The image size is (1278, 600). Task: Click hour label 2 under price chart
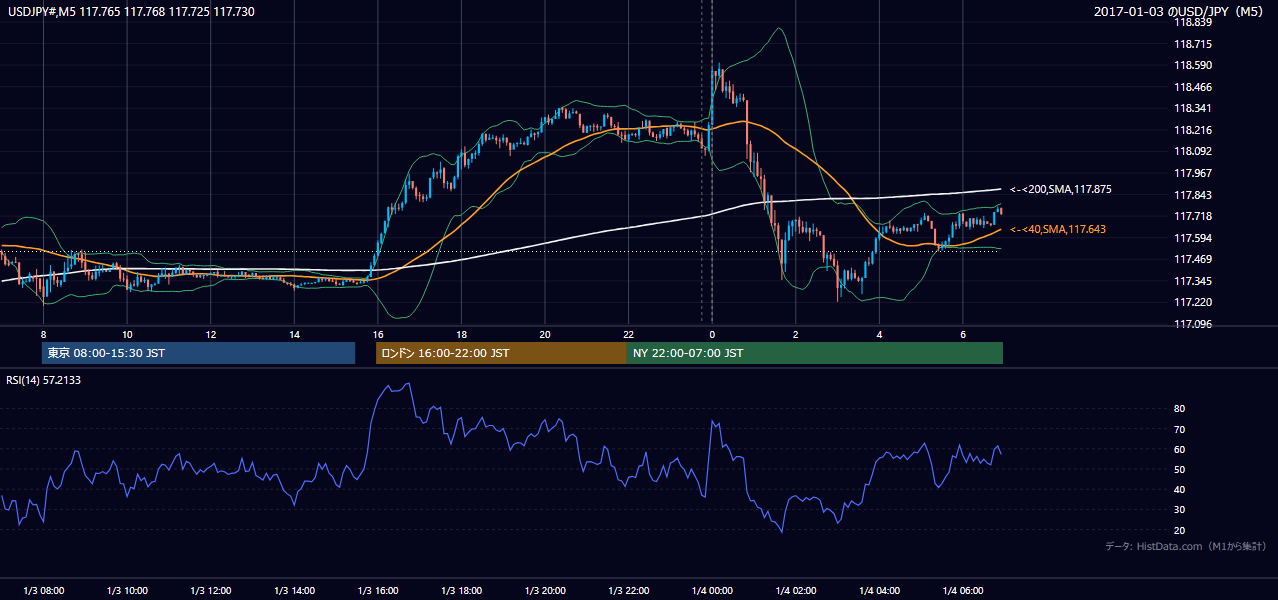pos(795,334)
